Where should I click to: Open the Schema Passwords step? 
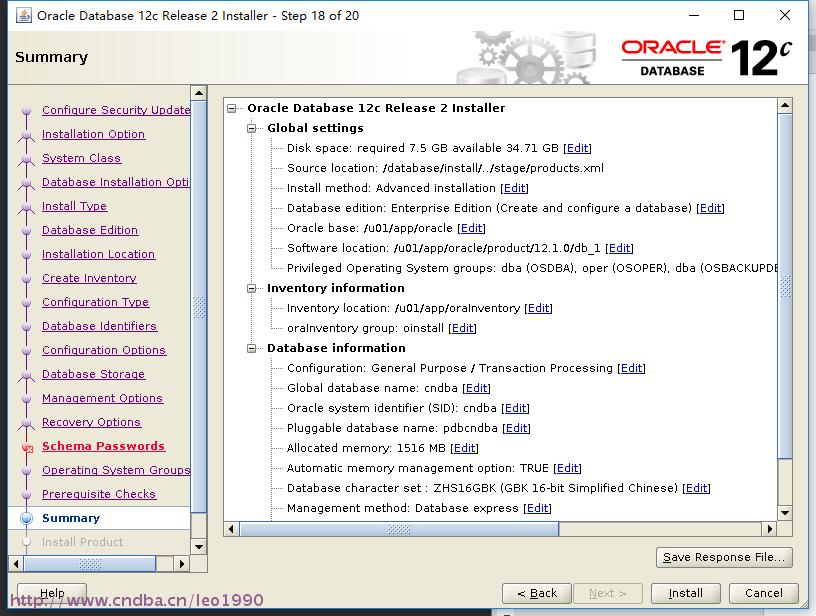(104, 446)
